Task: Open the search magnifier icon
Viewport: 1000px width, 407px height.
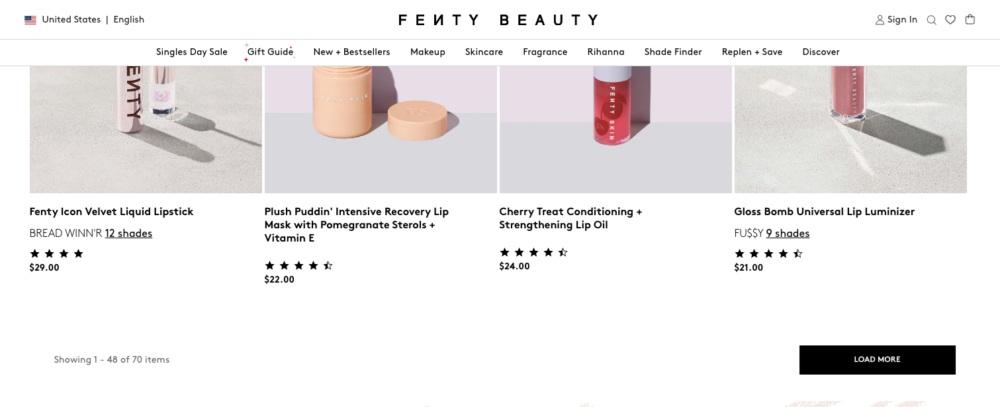Action: tap(931, 20)
